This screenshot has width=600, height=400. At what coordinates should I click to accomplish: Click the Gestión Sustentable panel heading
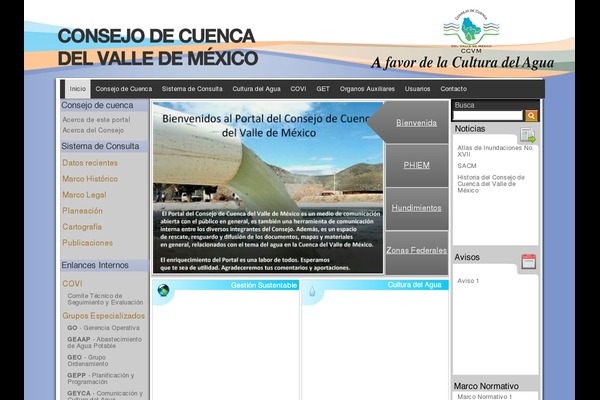264,285
